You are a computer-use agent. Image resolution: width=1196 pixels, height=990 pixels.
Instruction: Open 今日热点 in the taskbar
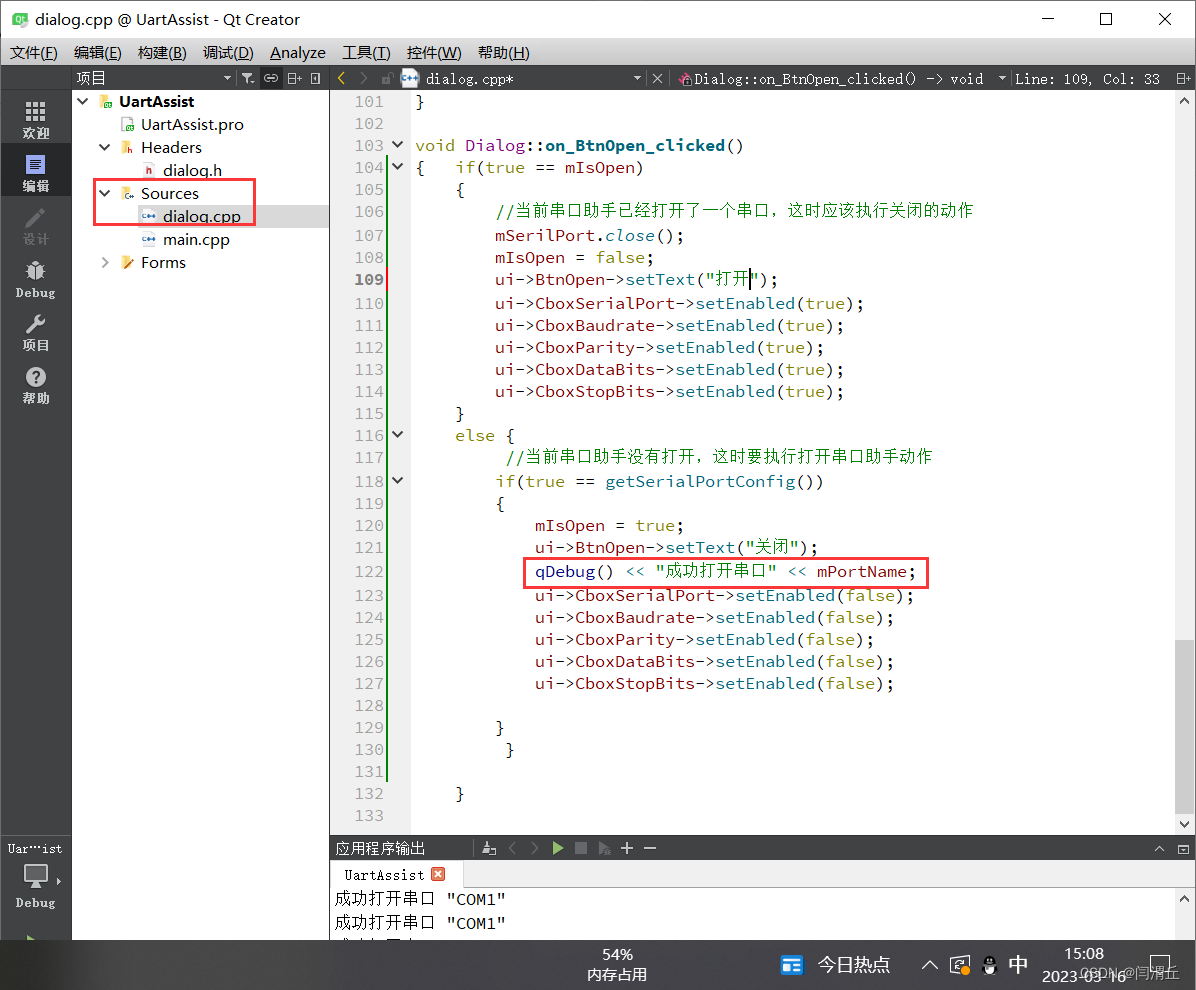835,965
